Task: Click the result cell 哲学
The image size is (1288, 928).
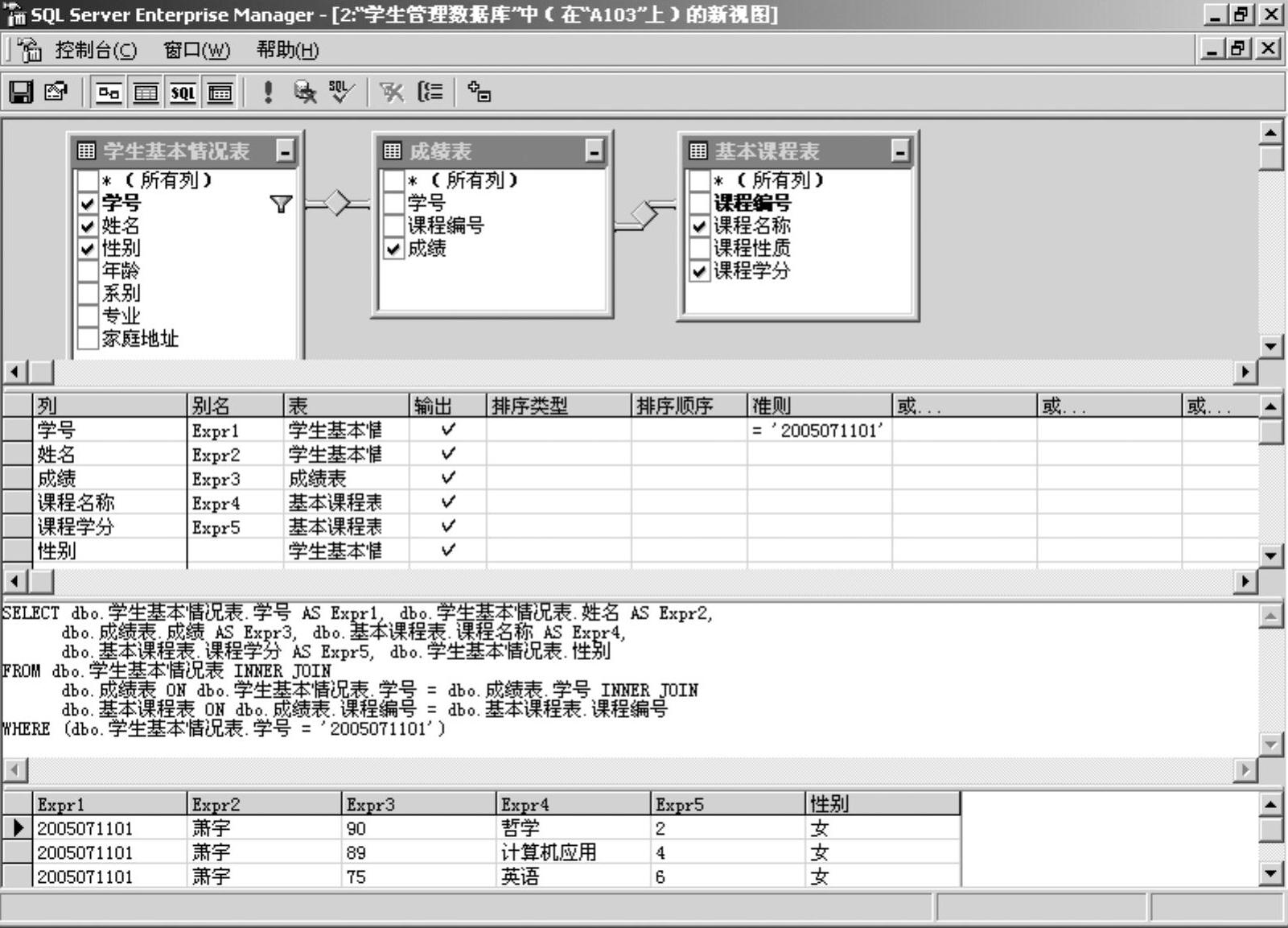Action: tap(573, 827)
